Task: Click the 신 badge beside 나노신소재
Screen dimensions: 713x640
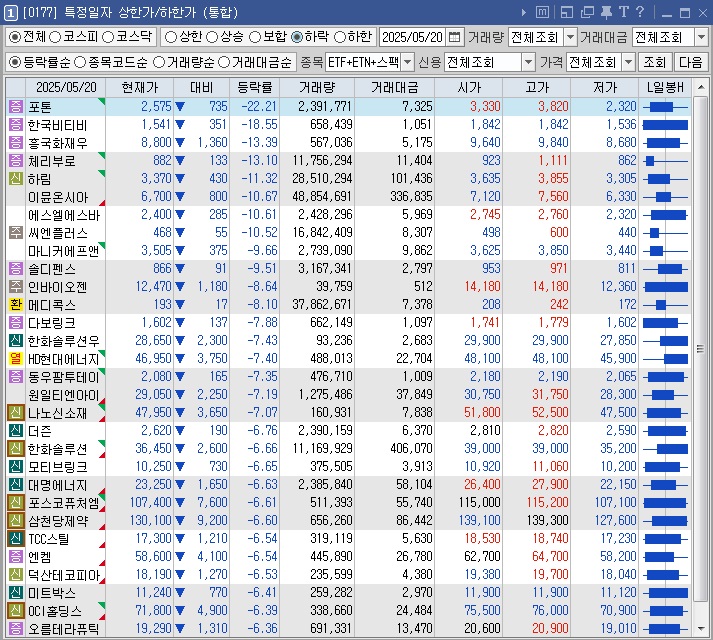Action: coord(15,413)
